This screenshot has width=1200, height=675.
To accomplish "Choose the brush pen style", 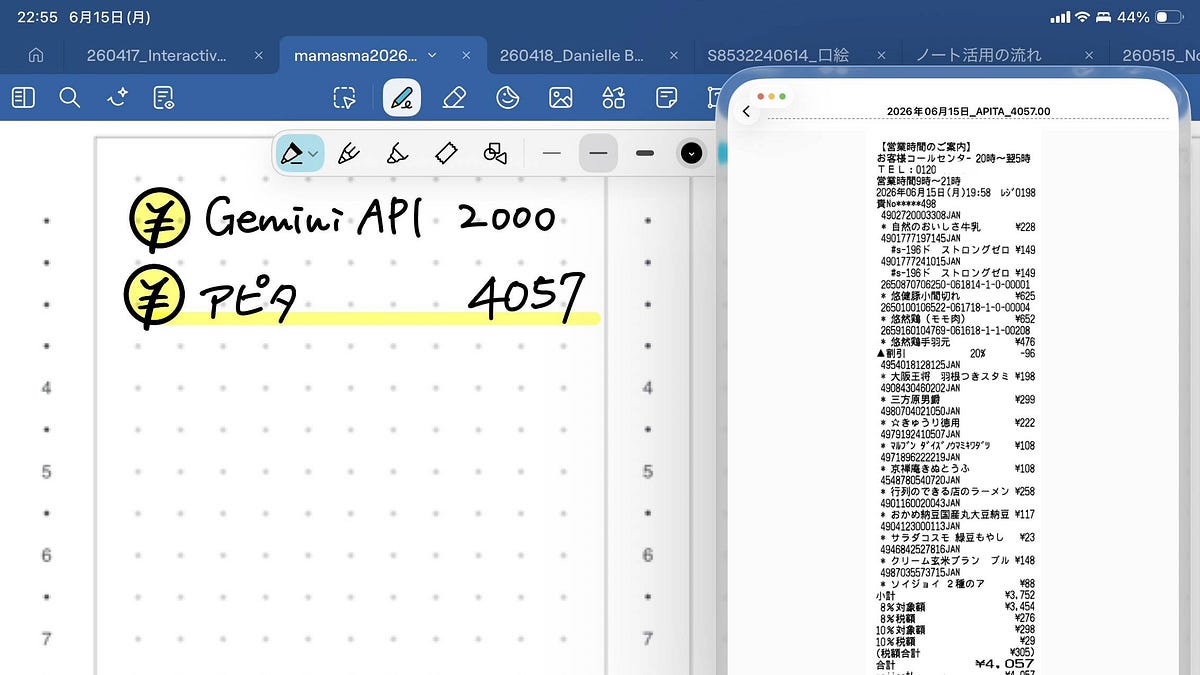I will (x=349, y=153).
